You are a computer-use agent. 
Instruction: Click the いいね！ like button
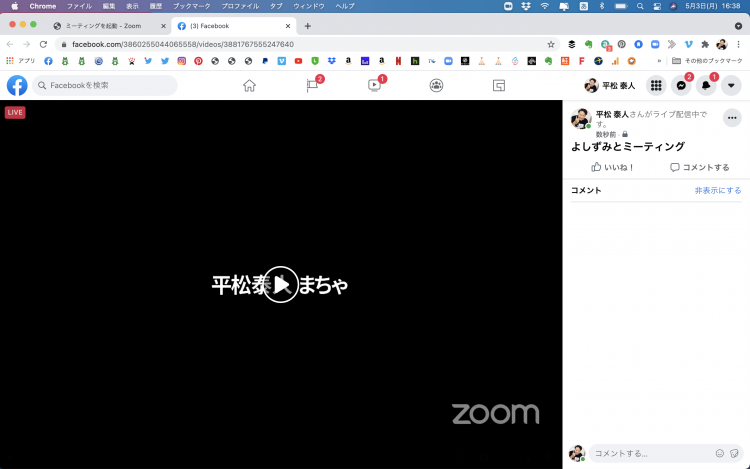(x=612, y=167)
